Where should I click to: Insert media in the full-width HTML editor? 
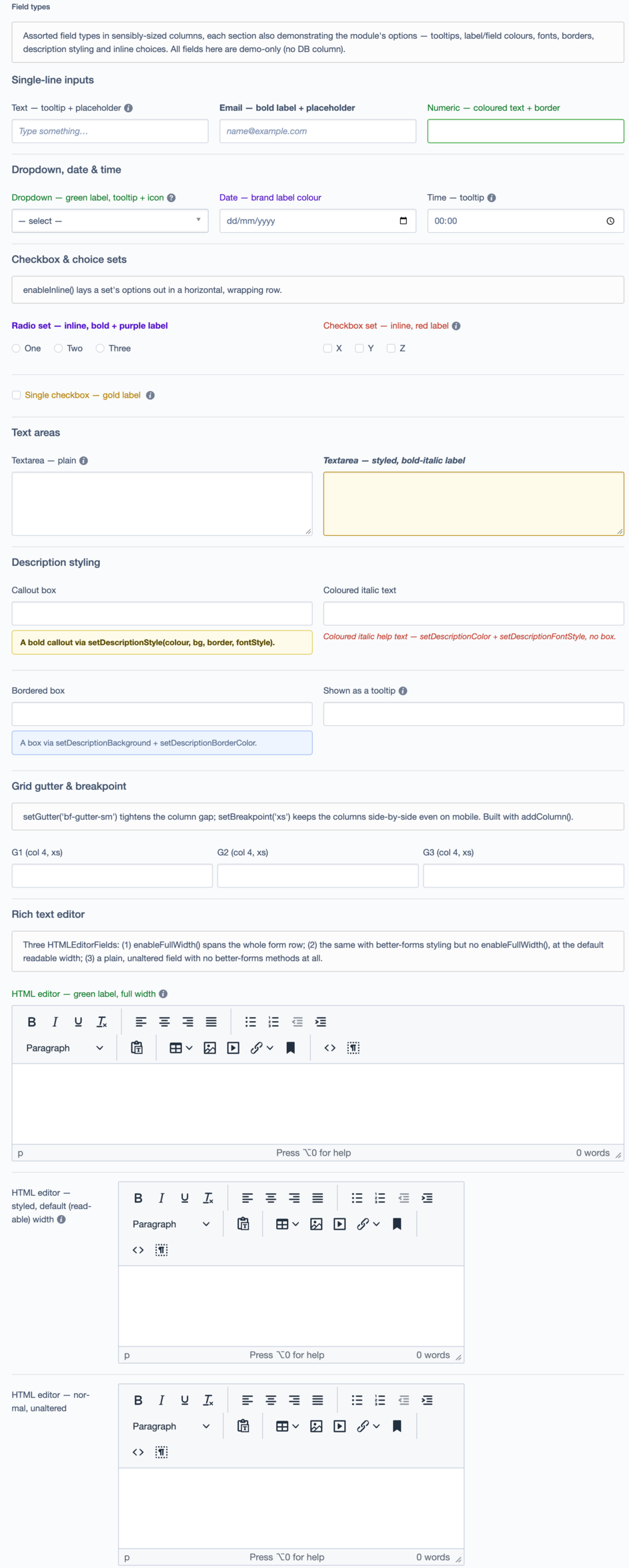[233, 1048]
